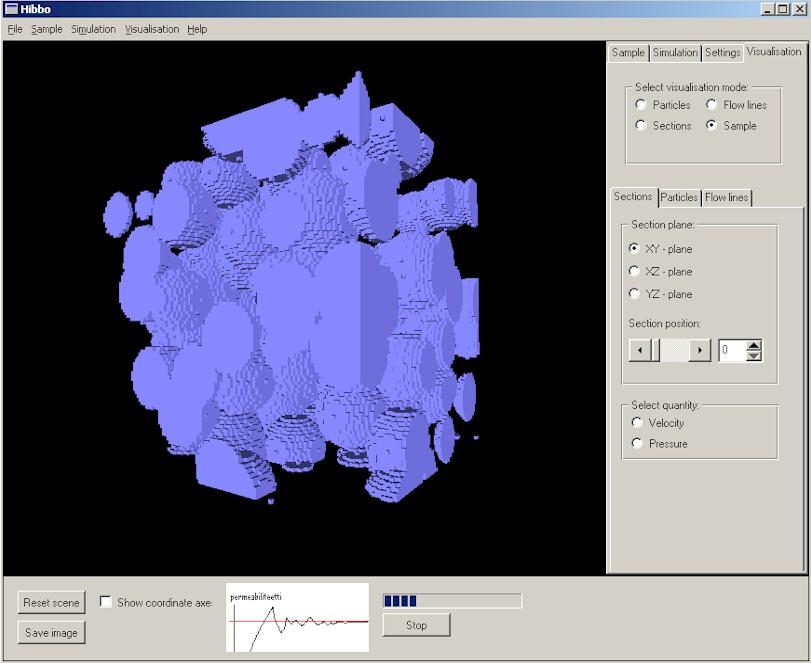Click the Reset scene button
The width and height of the screenshot is (811, 663).
click(51, 602)
